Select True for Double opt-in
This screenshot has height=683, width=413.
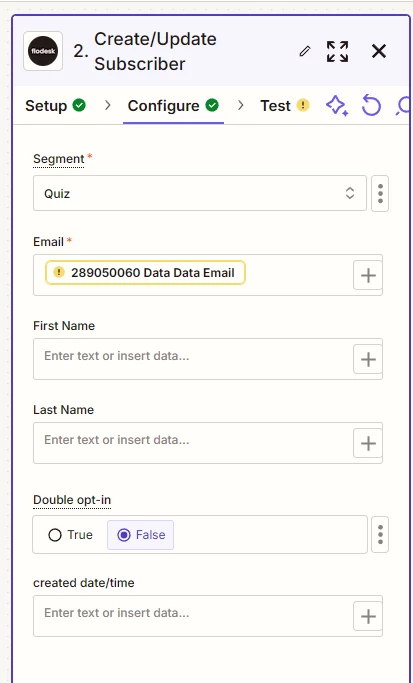click(x=71, y=535)
